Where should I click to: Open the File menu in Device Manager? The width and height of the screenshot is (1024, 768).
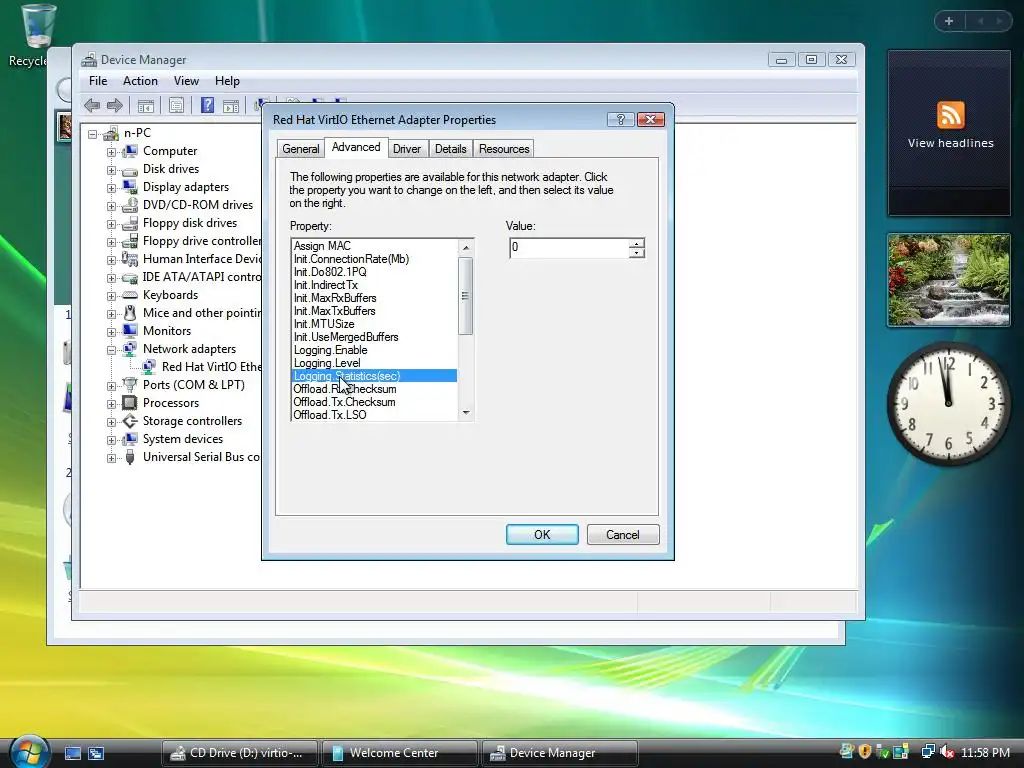tap(98, 81)
